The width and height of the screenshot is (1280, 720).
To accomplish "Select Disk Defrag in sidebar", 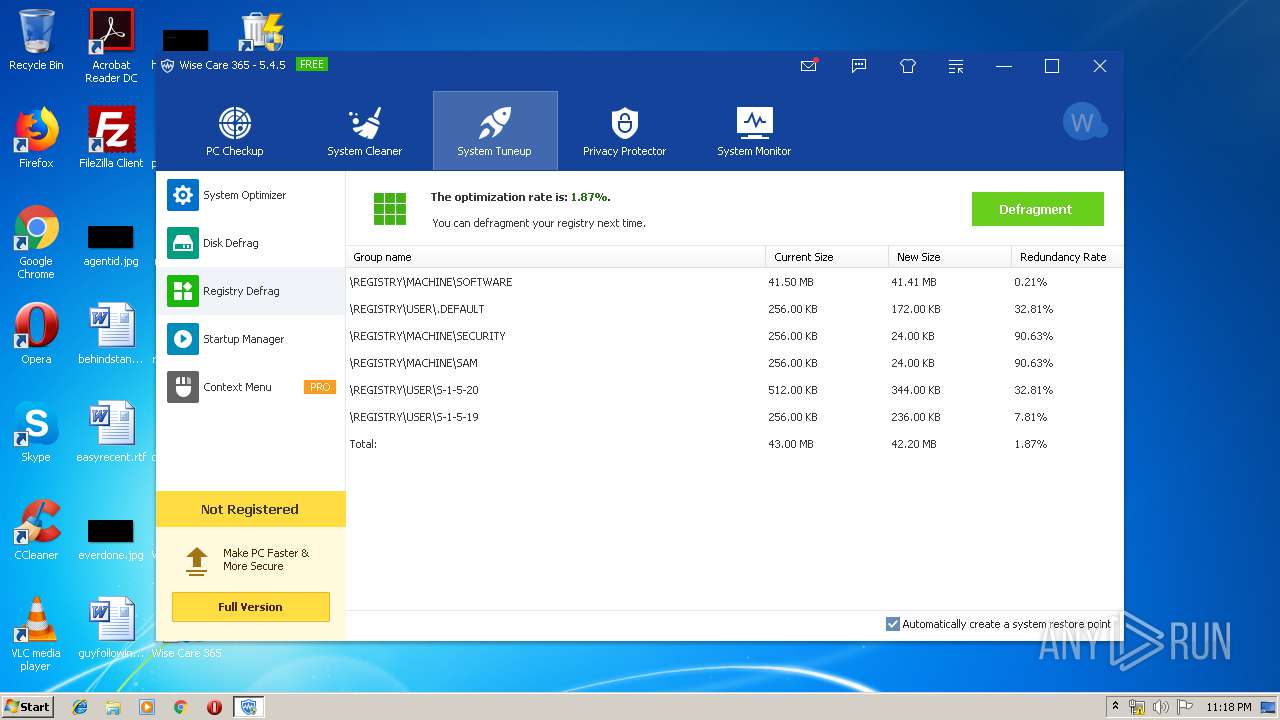I will click(251, 243).
